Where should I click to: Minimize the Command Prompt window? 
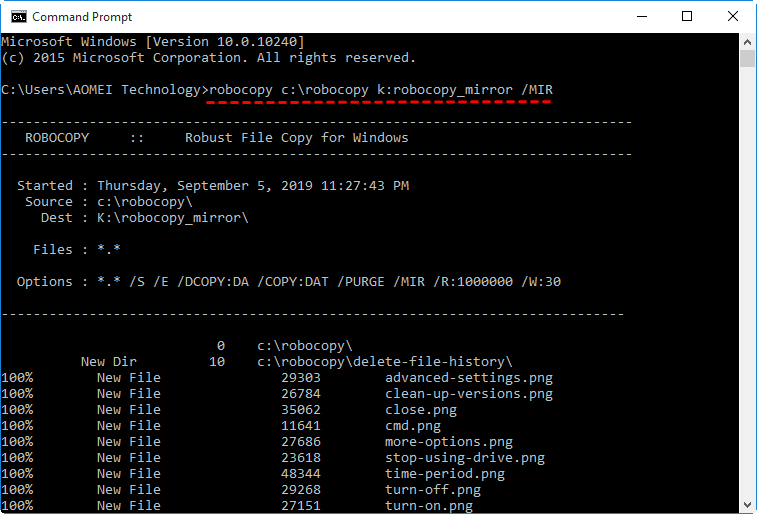click(x=640, y=16)
